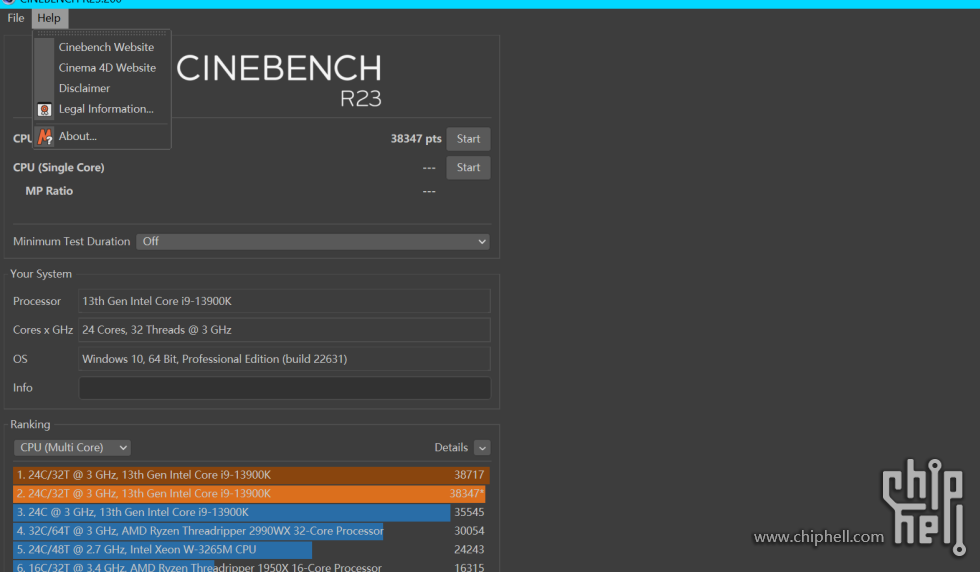Click the OS field Windows 10 64 Bit

(x=284, y=359)
